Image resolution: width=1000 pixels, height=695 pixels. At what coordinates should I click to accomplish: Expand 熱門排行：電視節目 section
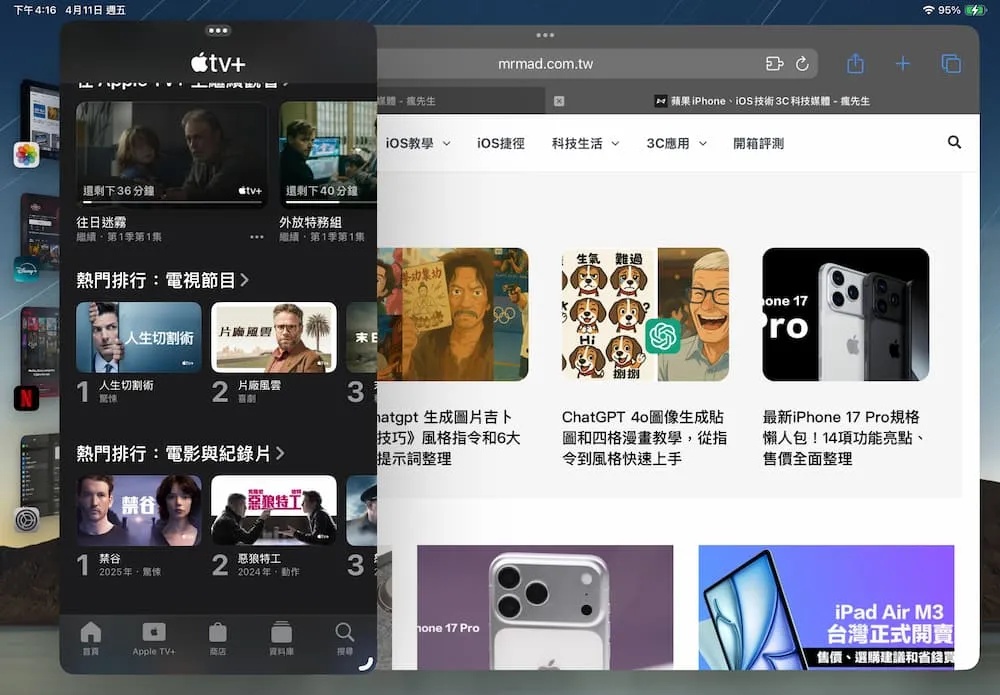pos(163,280)
